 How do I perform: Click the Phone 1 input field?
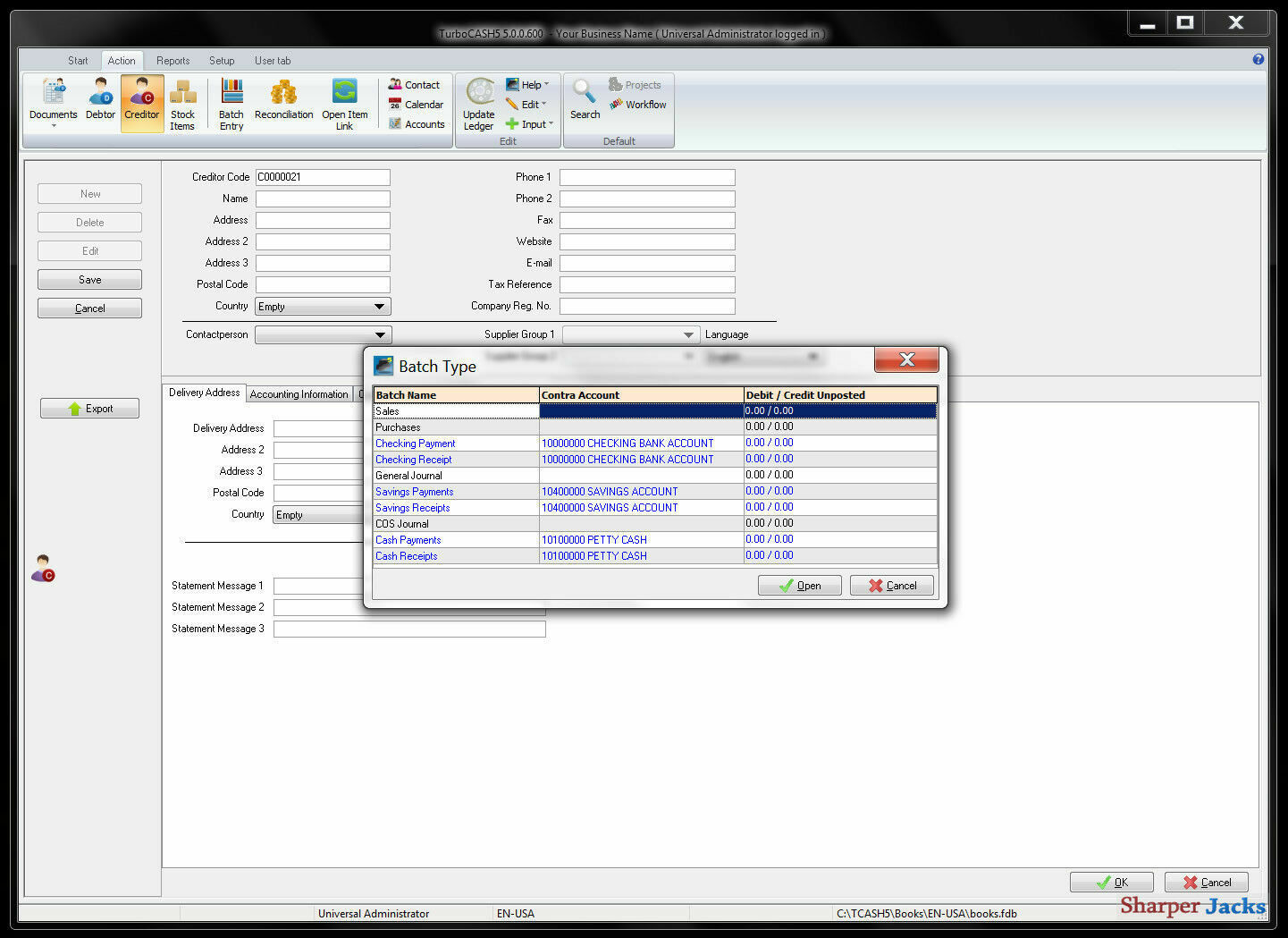click(647, 177)
